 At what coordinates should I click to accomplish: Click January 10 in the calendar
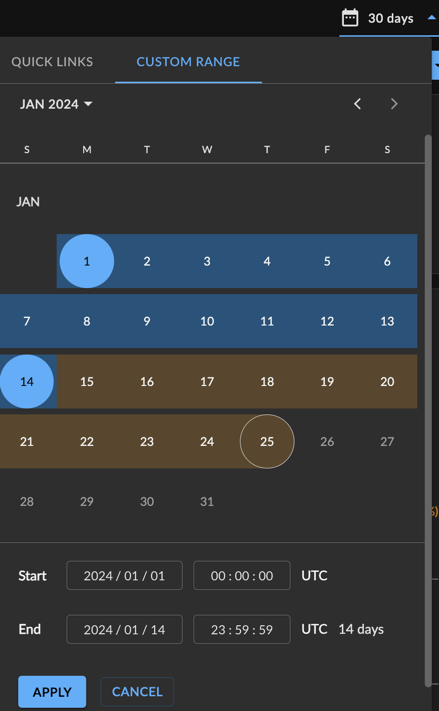point(207,321)
